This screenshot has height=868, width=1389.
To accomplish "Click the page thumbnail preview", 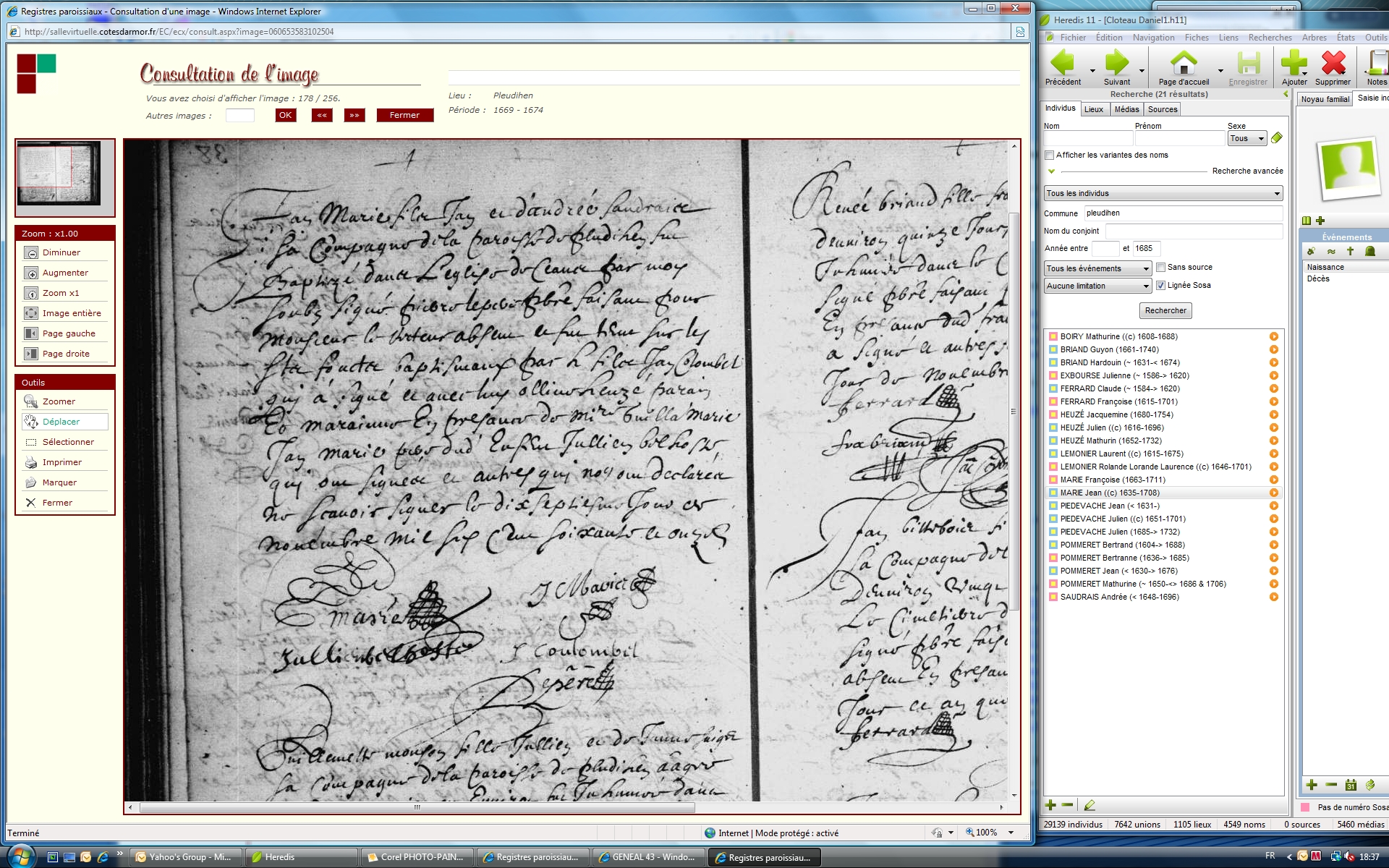I will coord(59,174).
